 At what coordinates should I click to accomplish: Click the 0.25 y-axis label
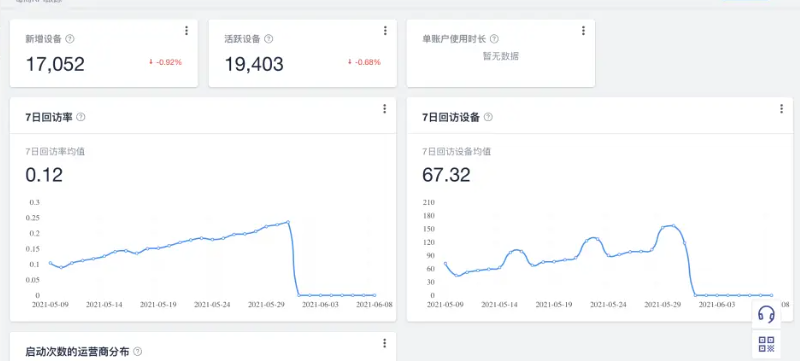(34, 218)
